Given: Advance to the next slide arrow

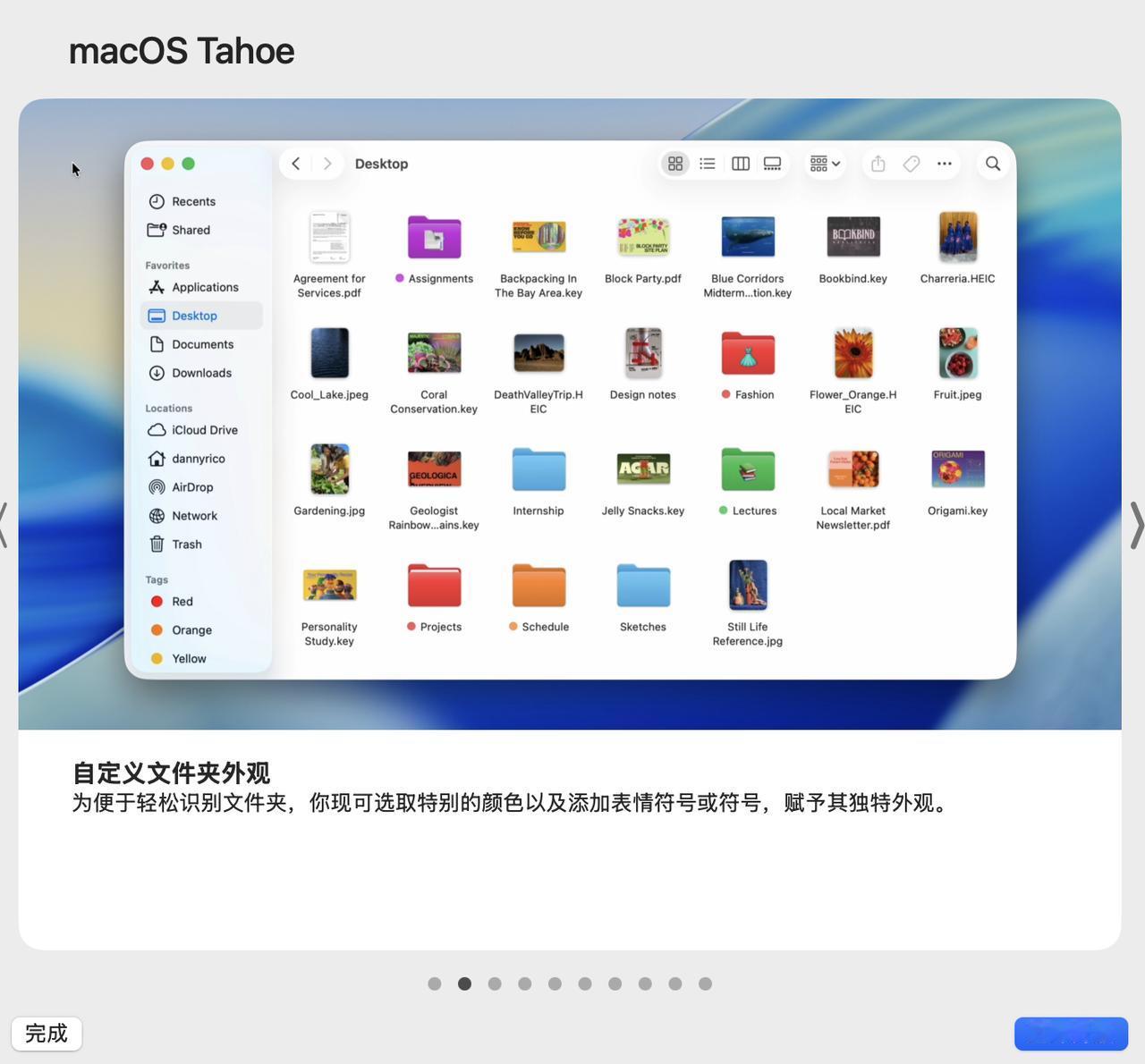Looking at the screenshot, I should (x=1136, y=524).
